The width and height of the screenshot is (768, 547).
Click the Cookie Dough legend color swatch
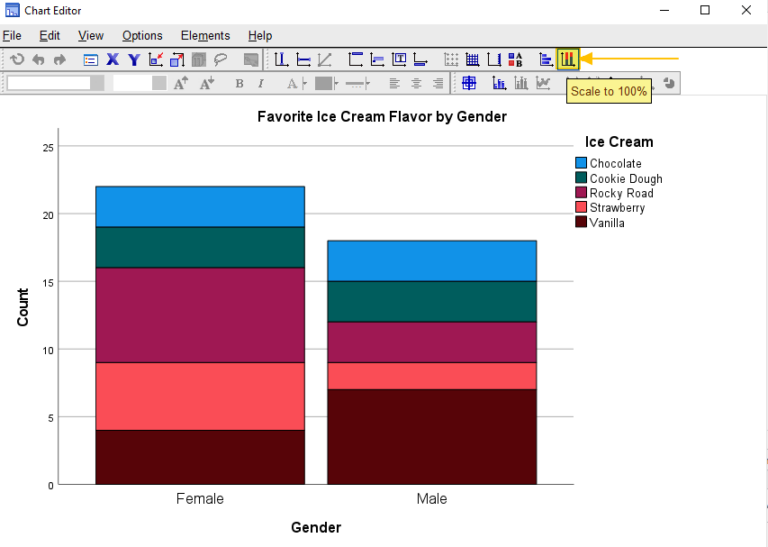click(581, 177)
